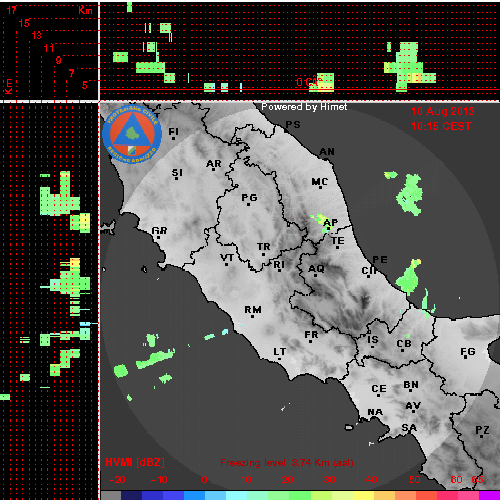Click the SI city label

177,173
